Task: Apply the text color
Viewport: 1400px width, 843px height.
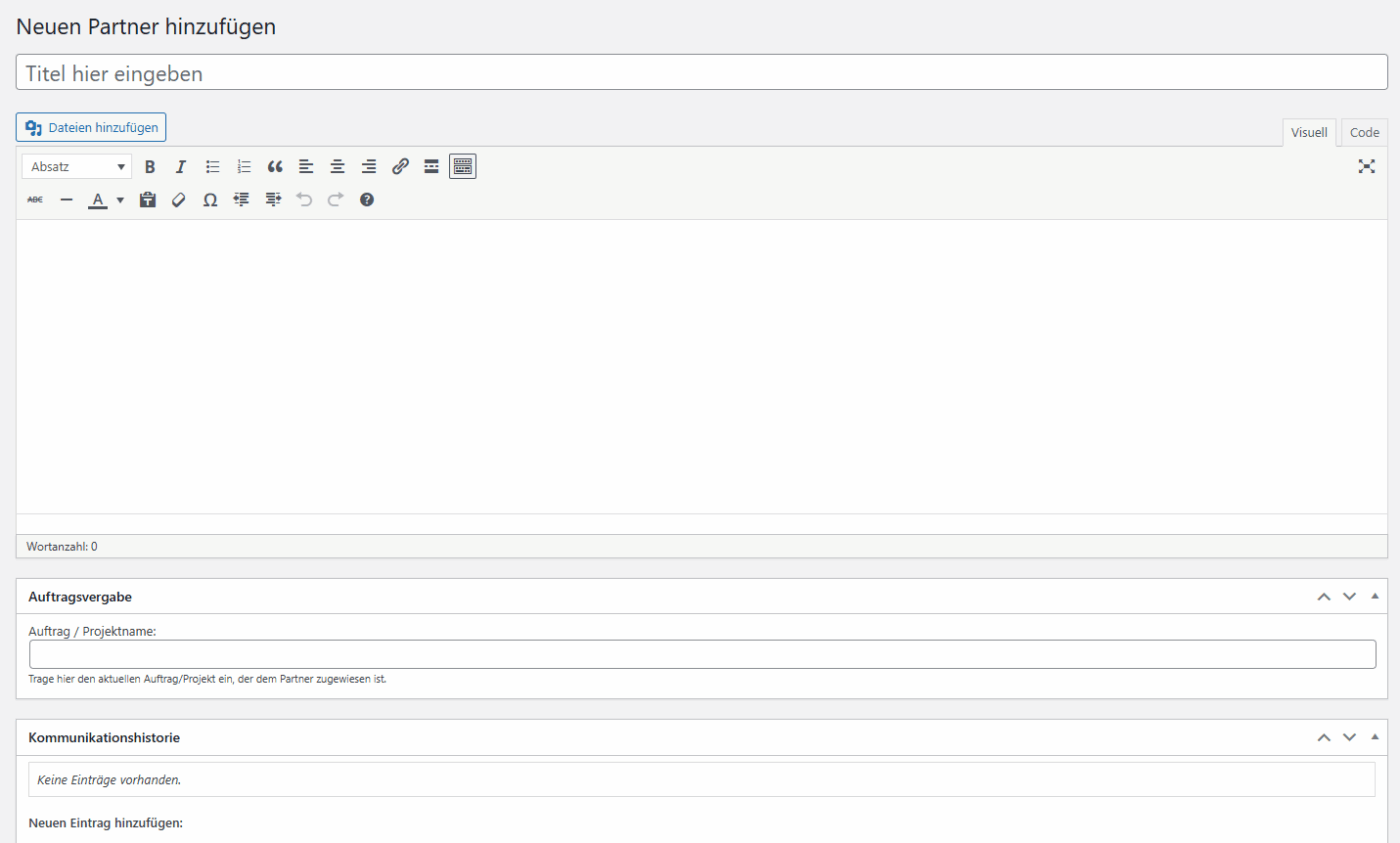Action: (x=97, y=200)
